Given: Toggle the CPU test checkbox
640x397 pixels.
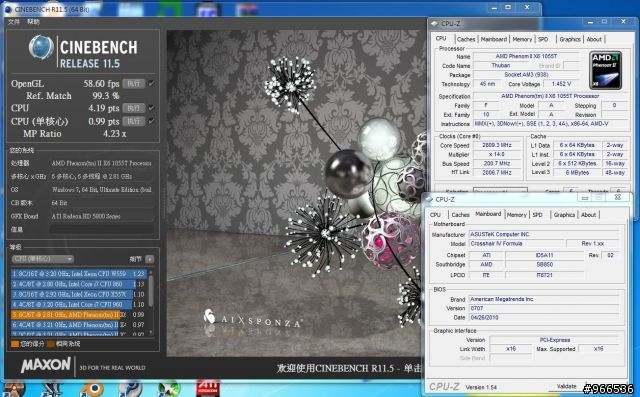Looking at the screenshot, I should [x=151, y=108].
